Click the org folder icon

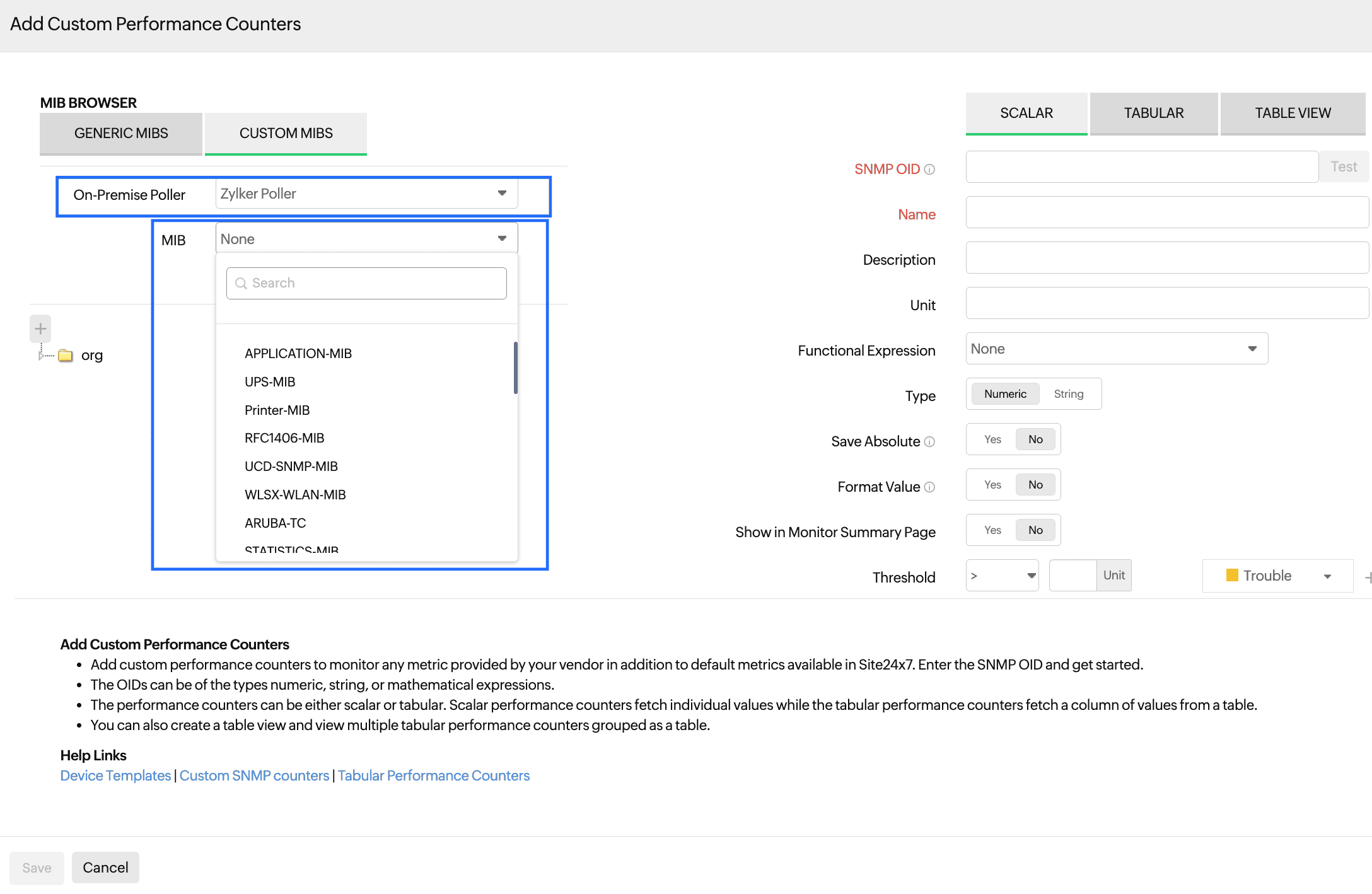pyautogui.click(x=66, y=356)
